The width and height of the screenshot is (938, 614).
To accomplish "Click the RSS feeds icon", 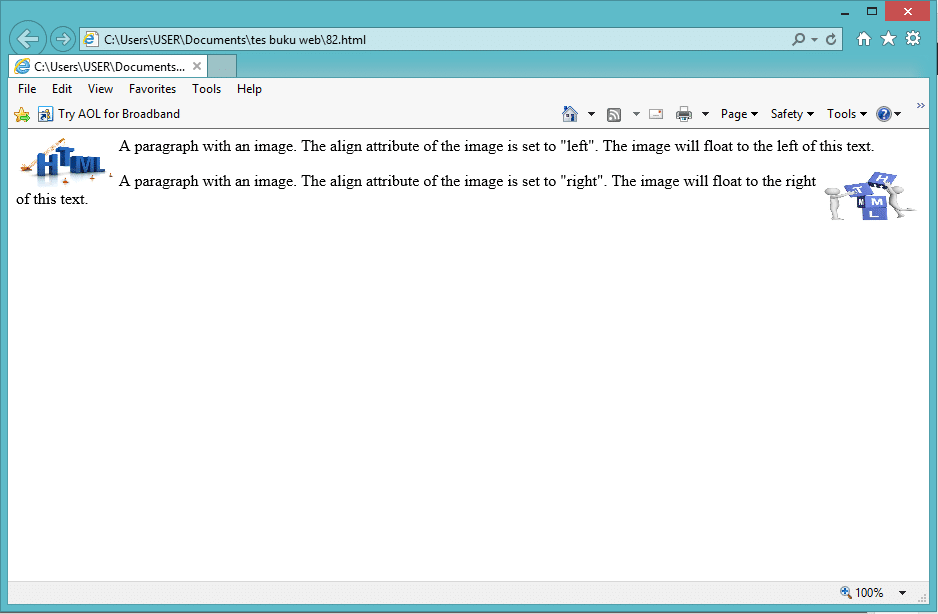I will coord(614,114).
